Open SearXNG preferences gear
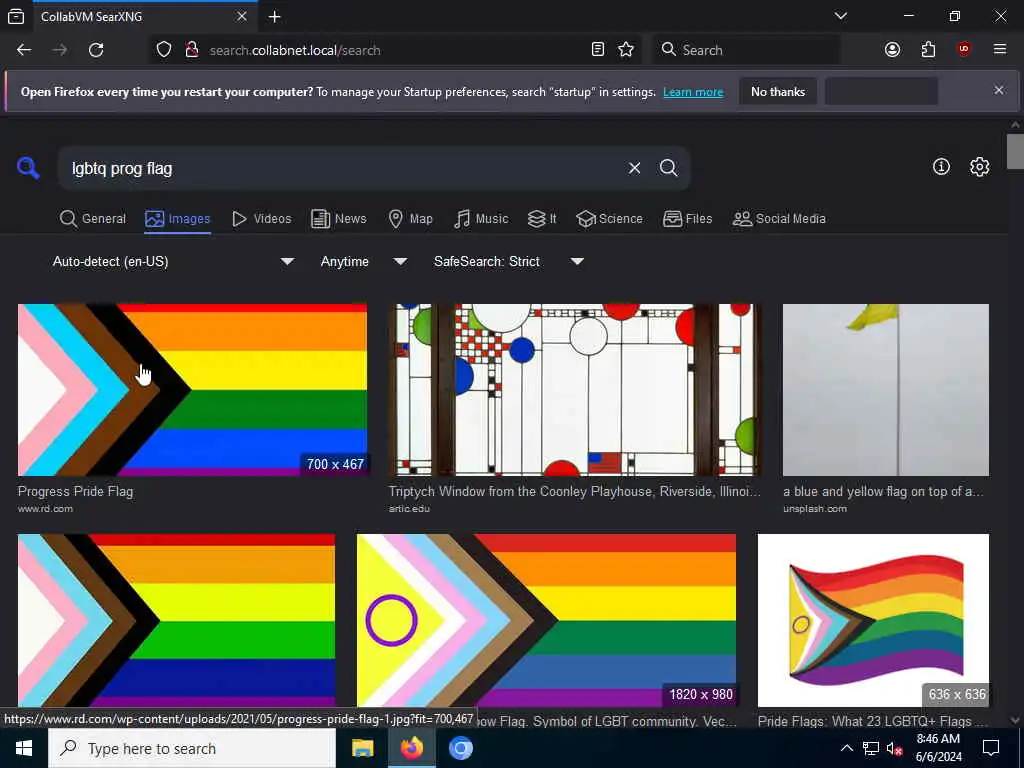The height and width of the screenshot is (768, 1024). tap(979, 167)
